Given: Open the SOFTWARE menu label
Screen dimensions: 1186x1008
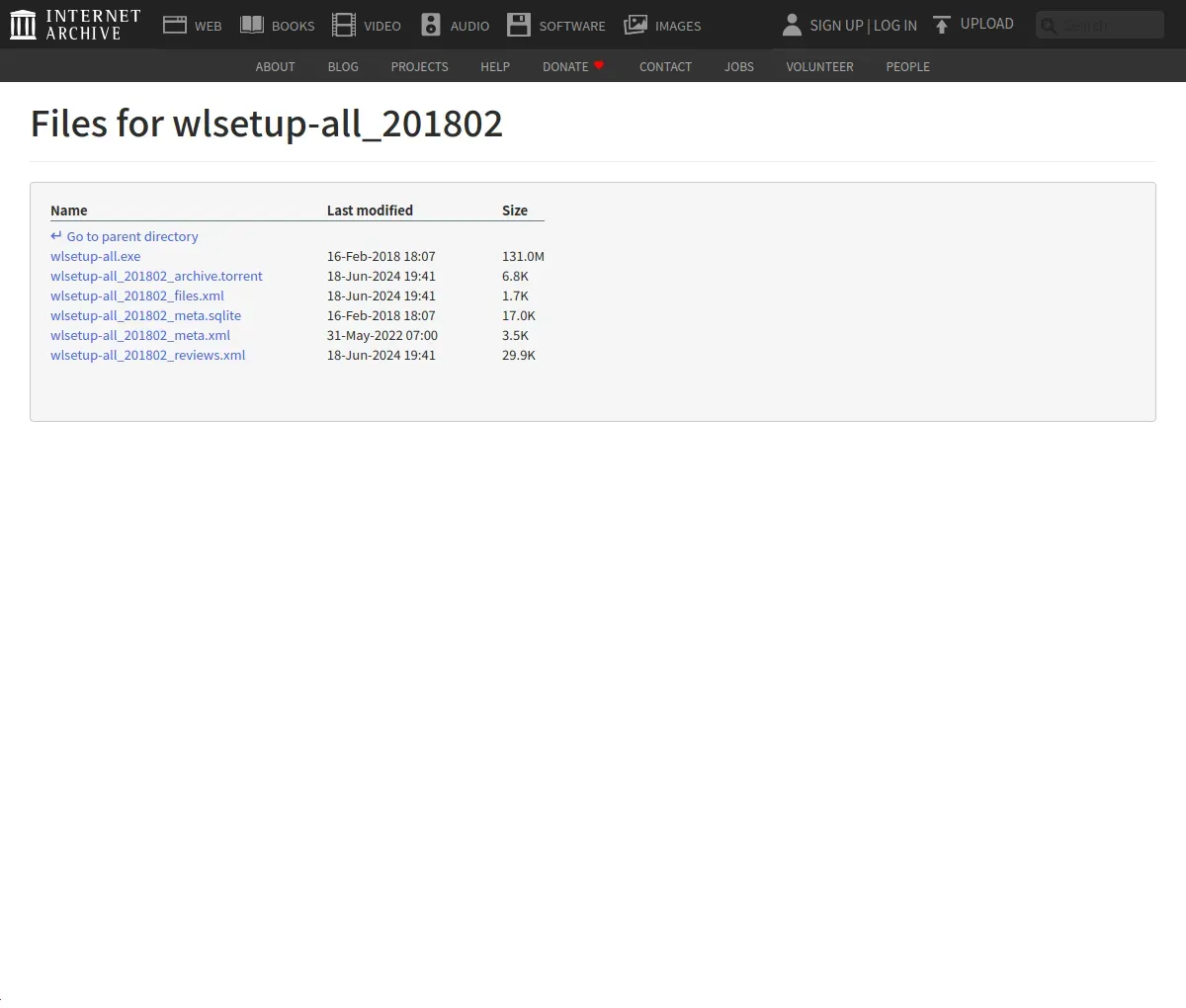Looking at the screenshot, I should (572, 27).
